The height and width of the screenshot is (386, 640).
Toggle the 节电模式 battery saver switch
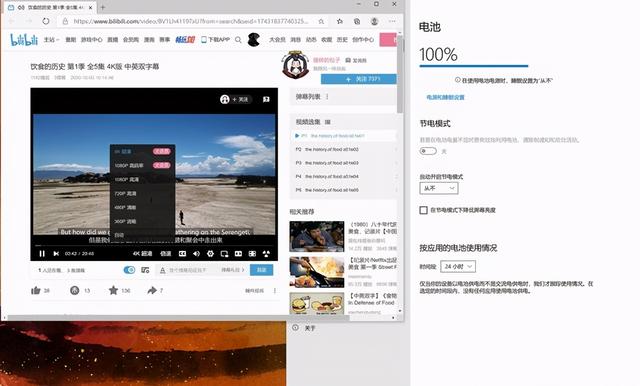tap(428, 151)
